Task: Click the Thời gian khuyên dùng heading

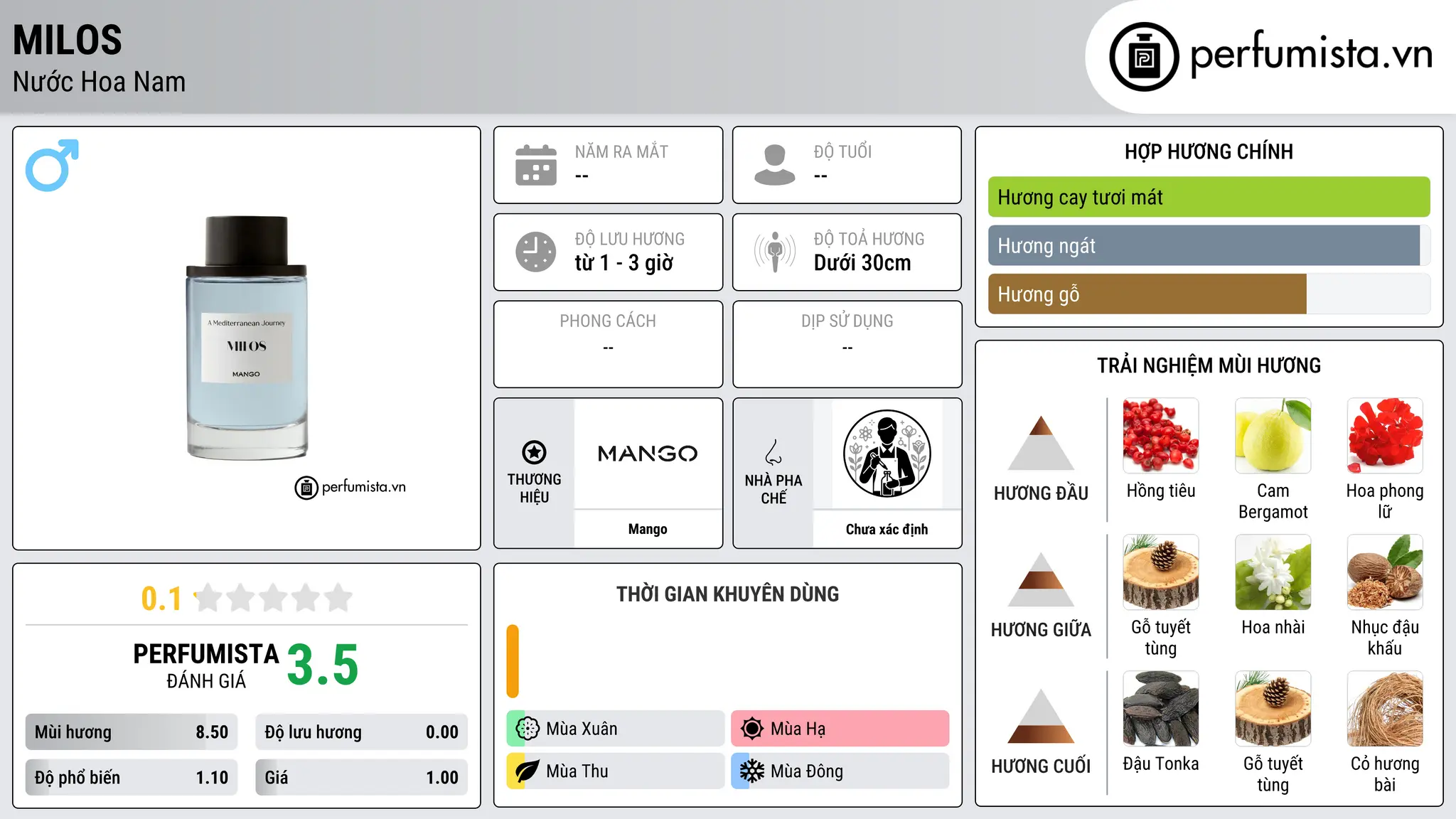Action: click(x=728, y=594)
